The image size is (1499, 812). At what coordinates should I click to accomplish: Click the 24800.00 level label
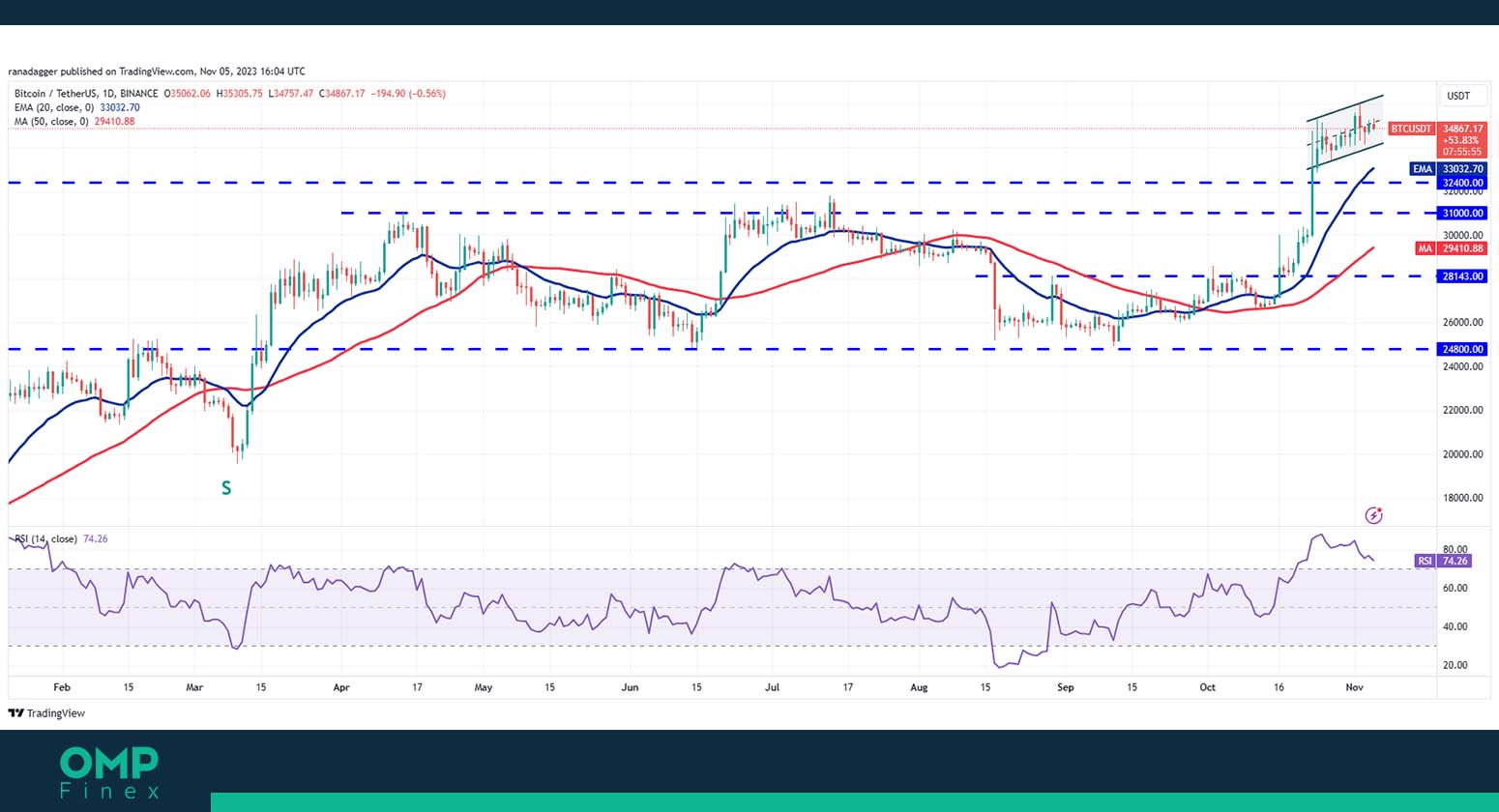tap(1463, 349)
